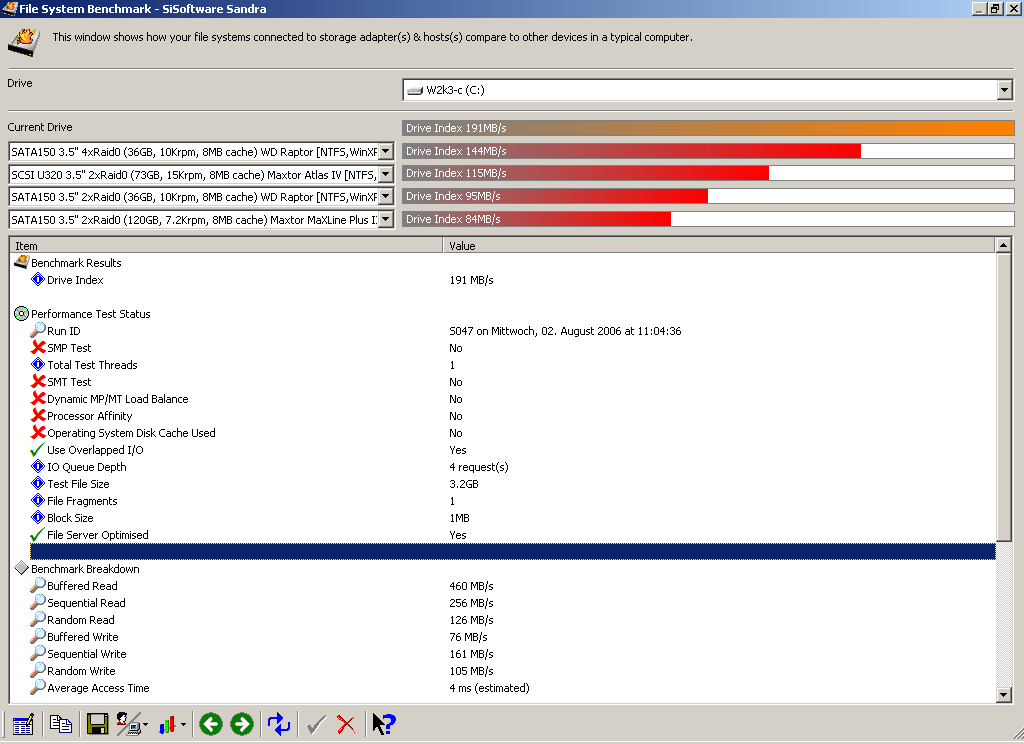Select the Average Access Time row

coord(503,687)
